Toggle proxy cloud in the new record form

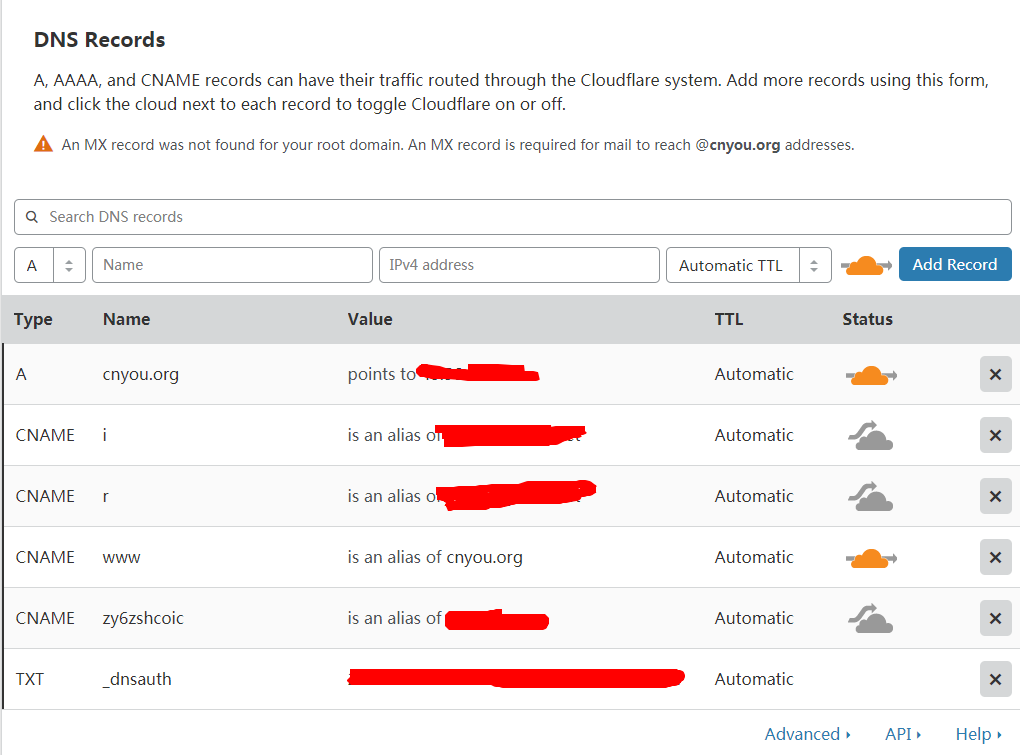pos(866,265)
